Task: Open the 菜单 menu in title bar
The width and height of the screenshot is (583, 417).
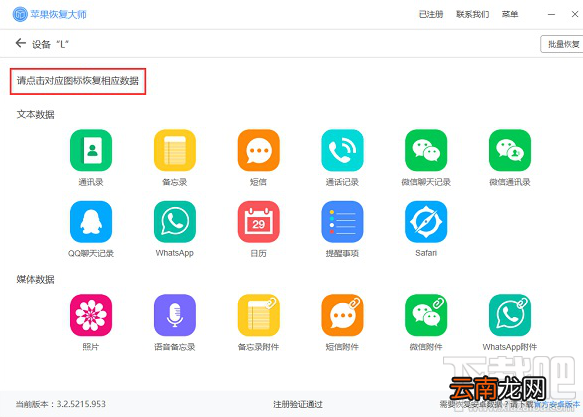Action: click(x=510, y=14)
